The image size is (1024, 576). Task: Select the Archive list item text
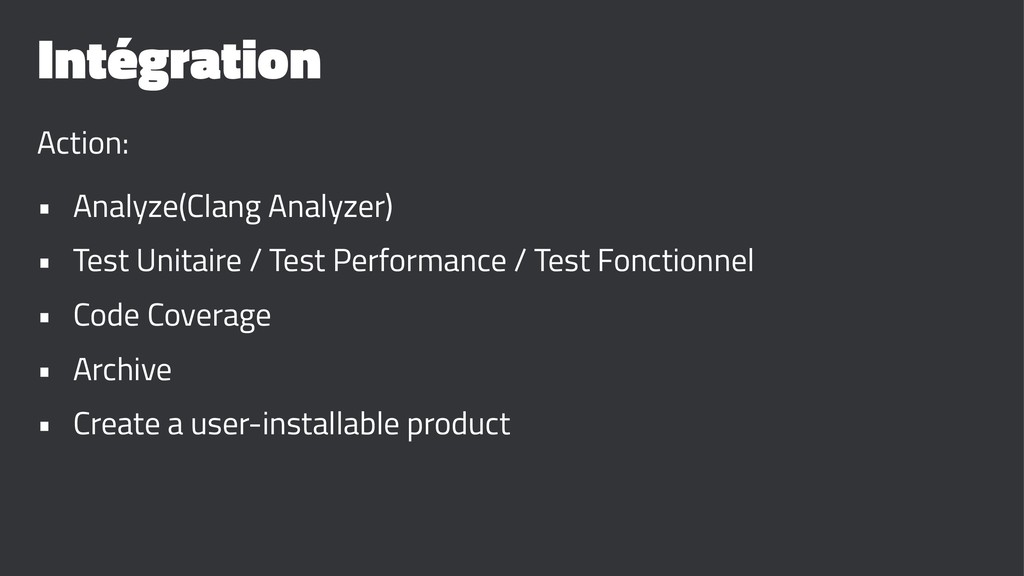click(x=122, y=370)
